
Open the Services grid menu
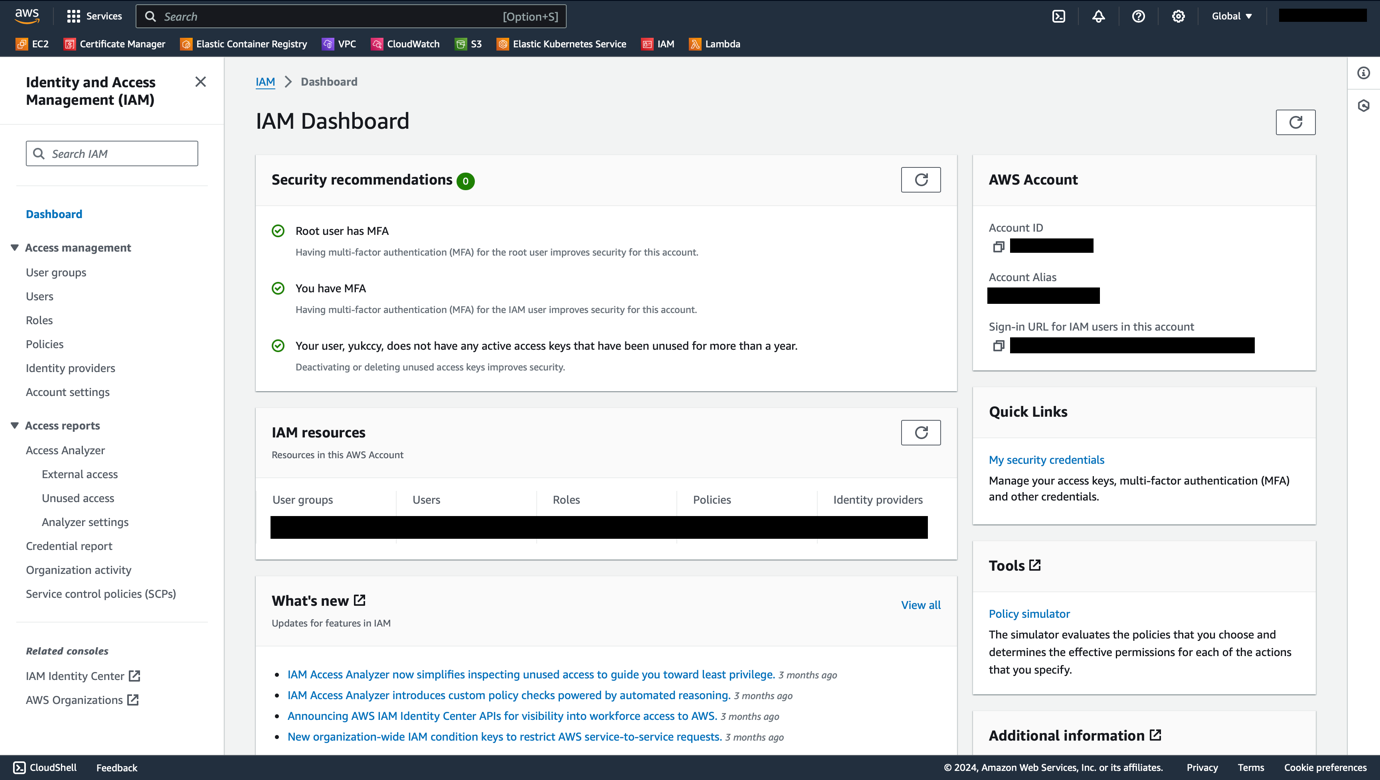click(x=94, y=16)
